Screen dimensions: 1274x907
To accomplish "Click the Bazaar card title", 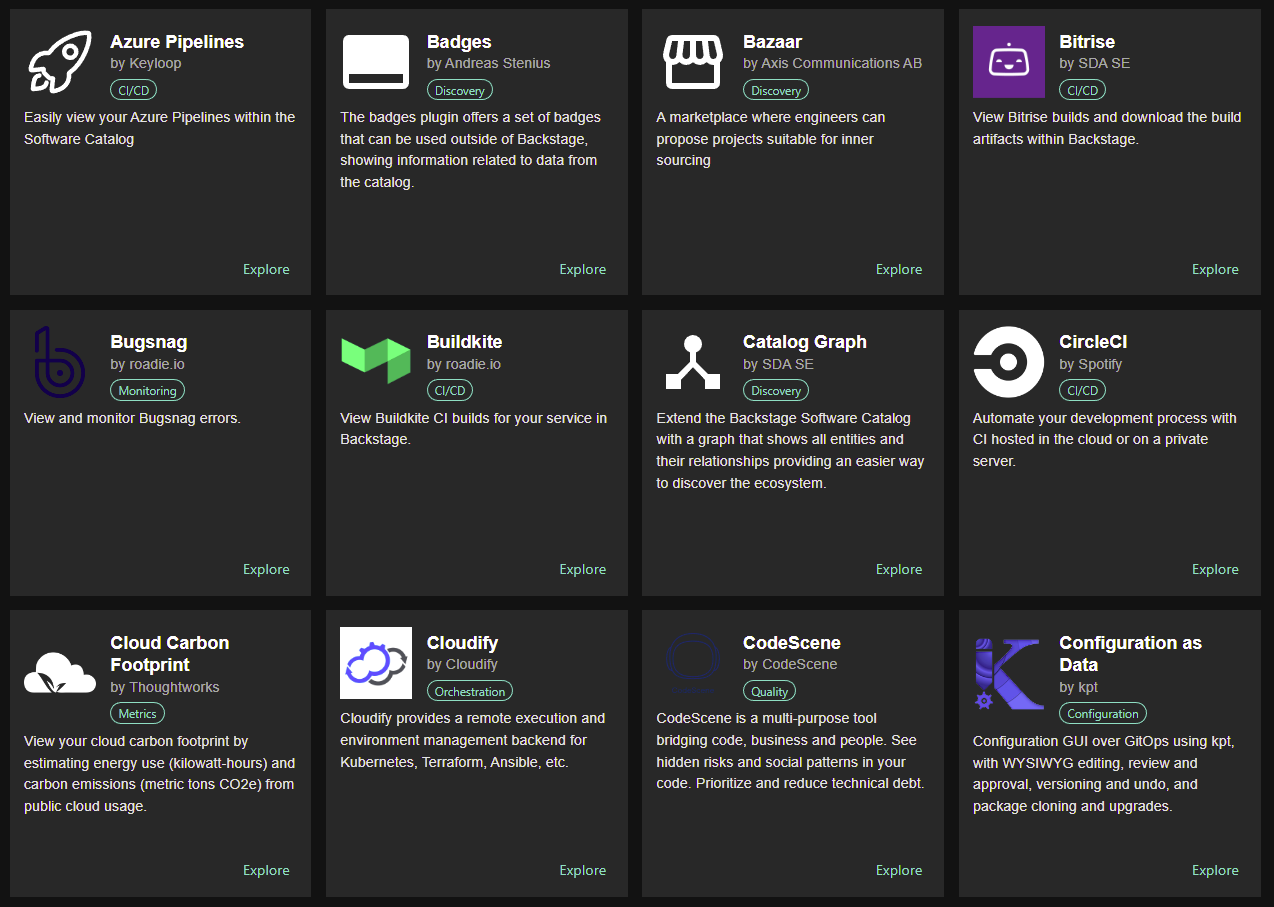I will (772, 42).
